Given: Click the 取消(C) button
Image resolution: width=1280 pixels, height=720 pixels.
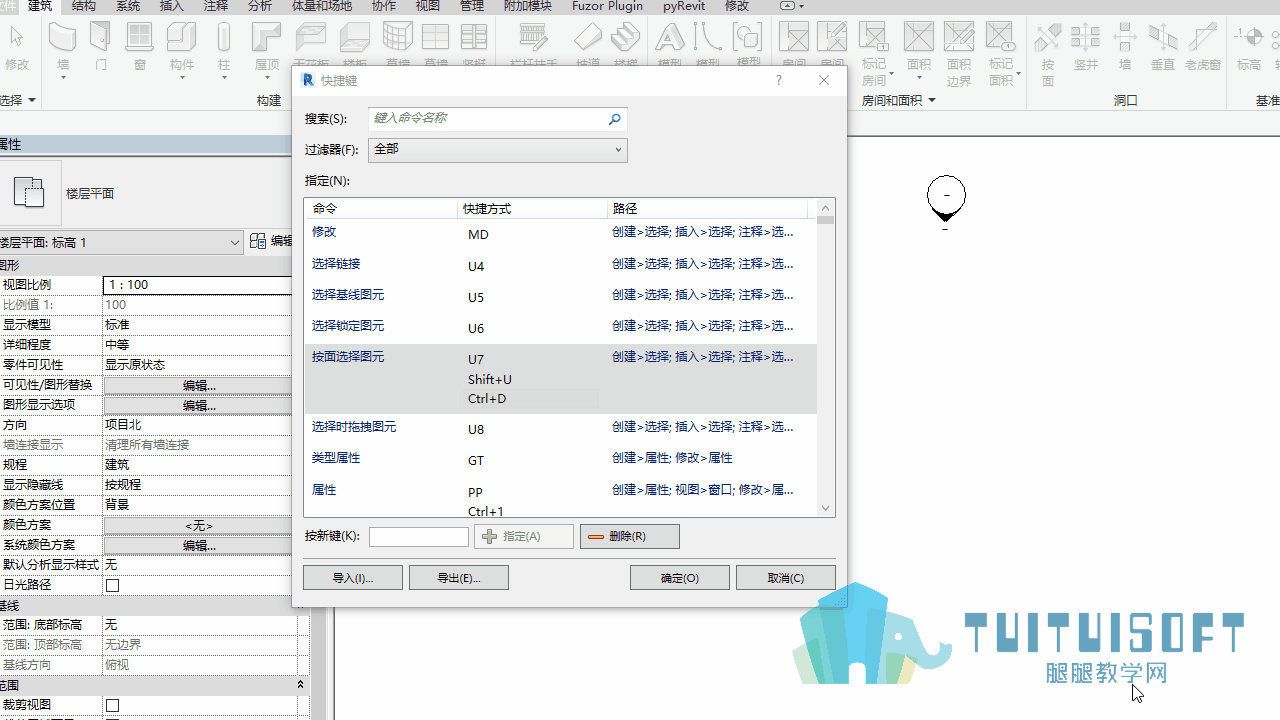Looking at the screenshot, I should (786, 577).
